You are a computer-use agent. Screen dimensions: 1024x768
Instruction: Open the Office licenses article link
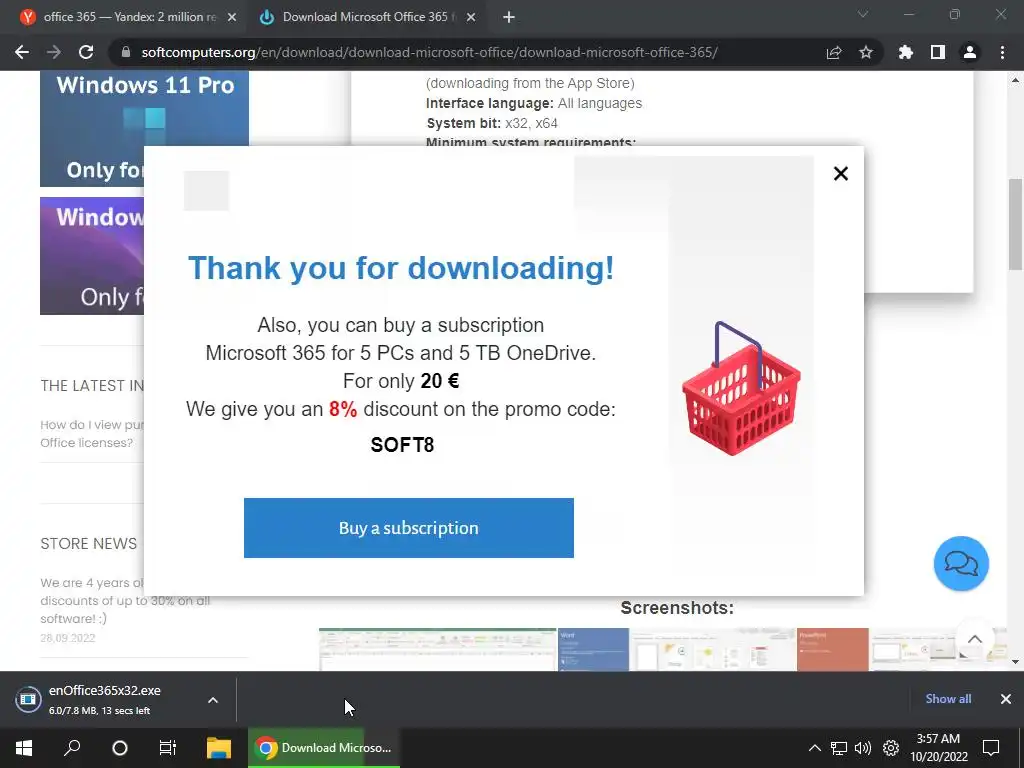tap(91, 434)
